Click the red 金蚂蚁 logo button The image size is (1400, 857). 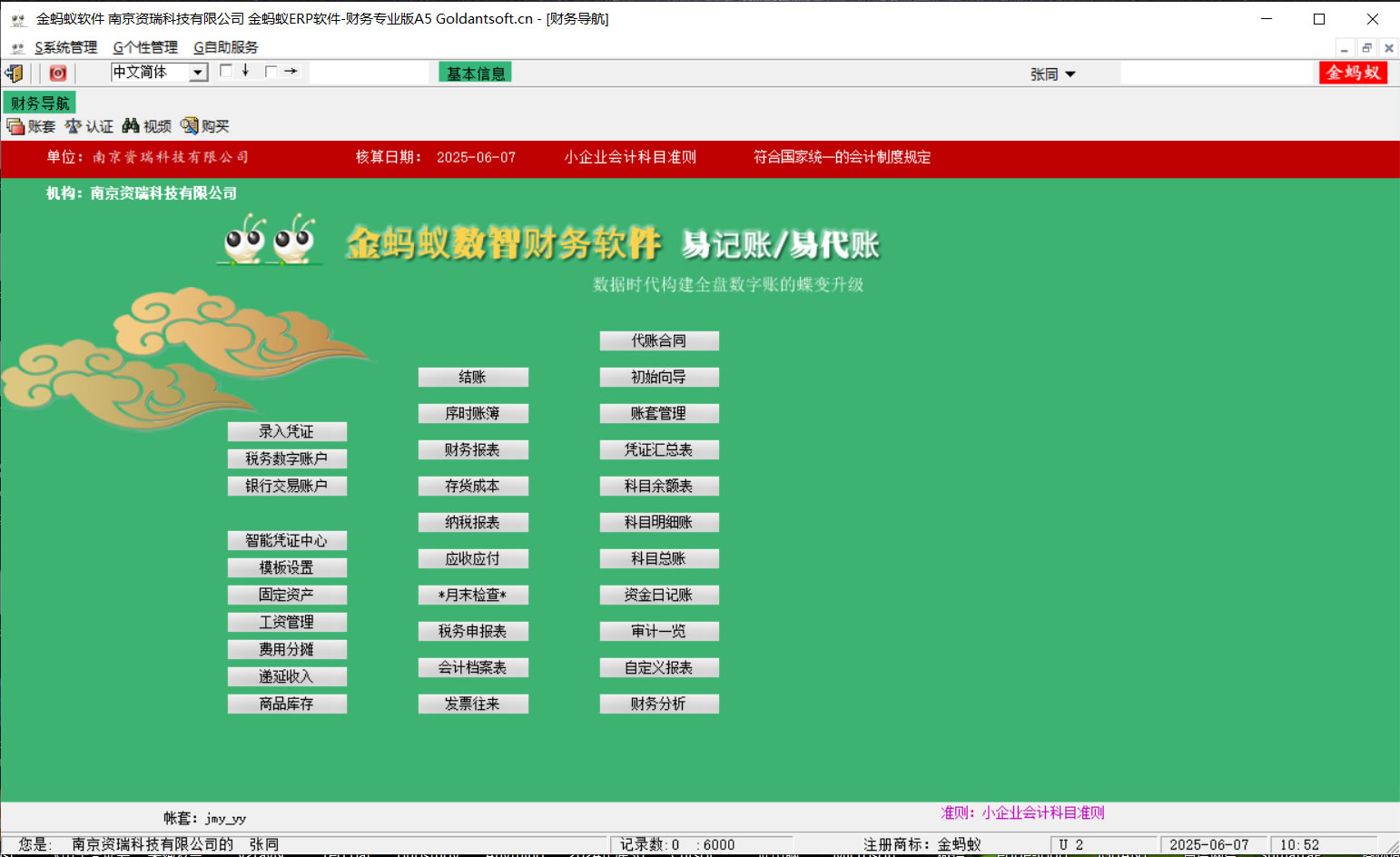click(x=1352, y=73)
